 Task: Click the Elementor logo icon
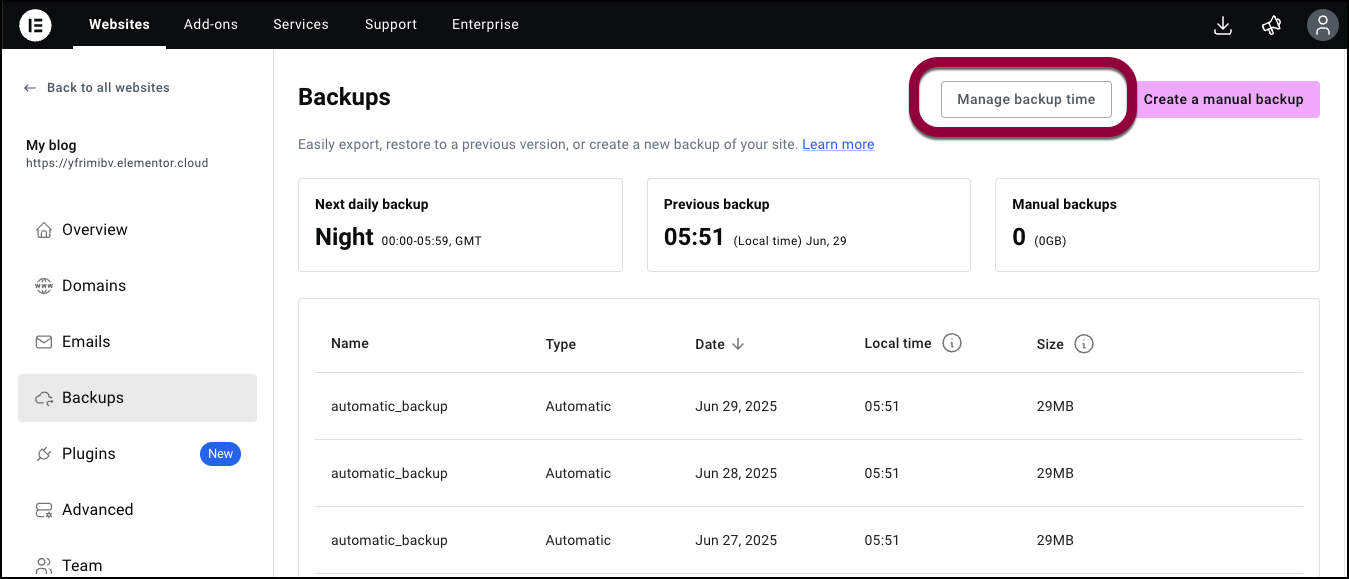tap(36, 24)
